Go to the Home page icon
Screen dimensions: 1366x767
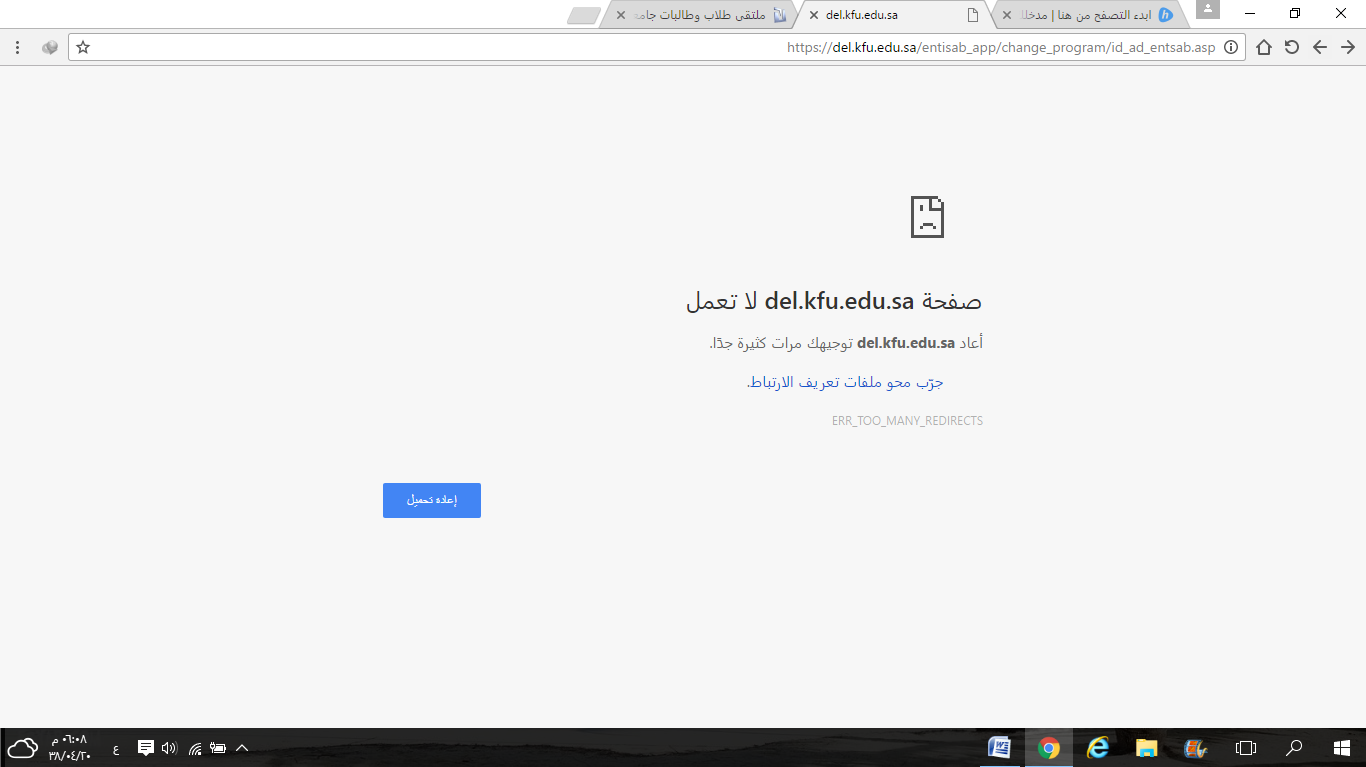[x=1264, y=47]
